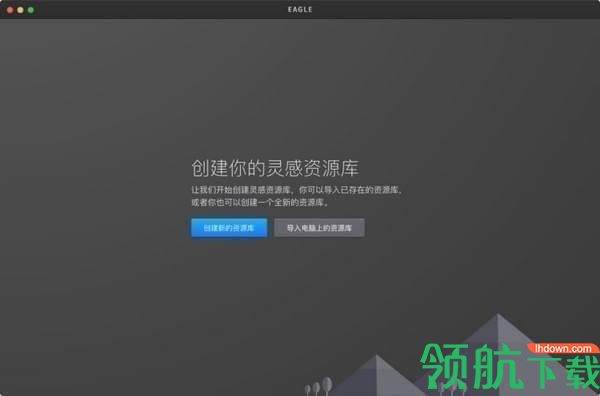Screen dimensions: 600x396
Task: Click the EAGLE title in the title bar
Action: [x=300, y=10]
